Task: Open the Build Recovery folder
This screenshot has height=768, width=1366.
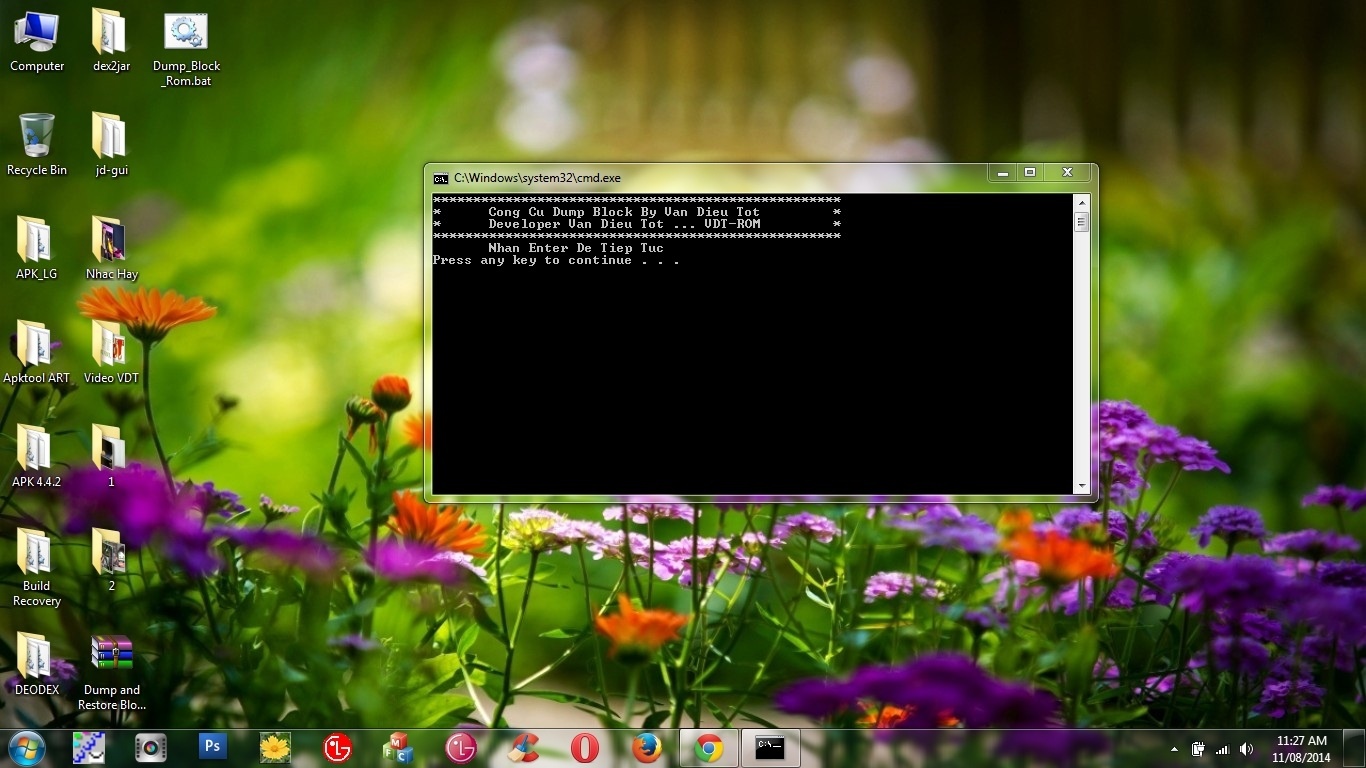Action: click(x=36, y=554)
